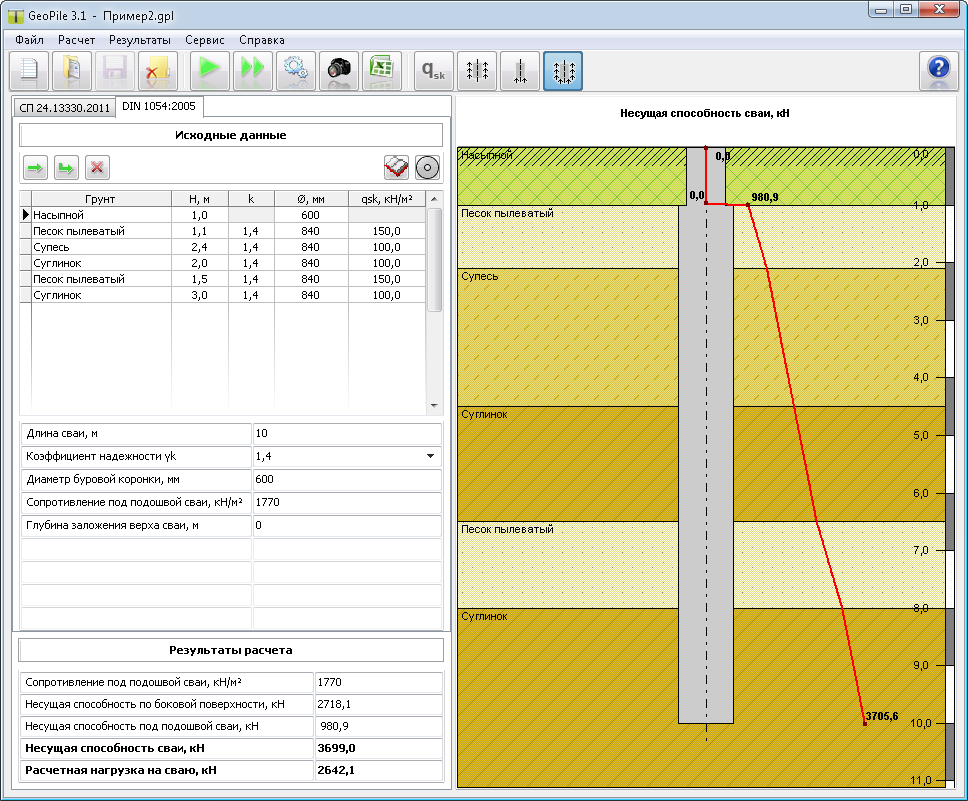Click the Длина сваи input field
This screenshot has height=801, width=968.
point(347,434)
